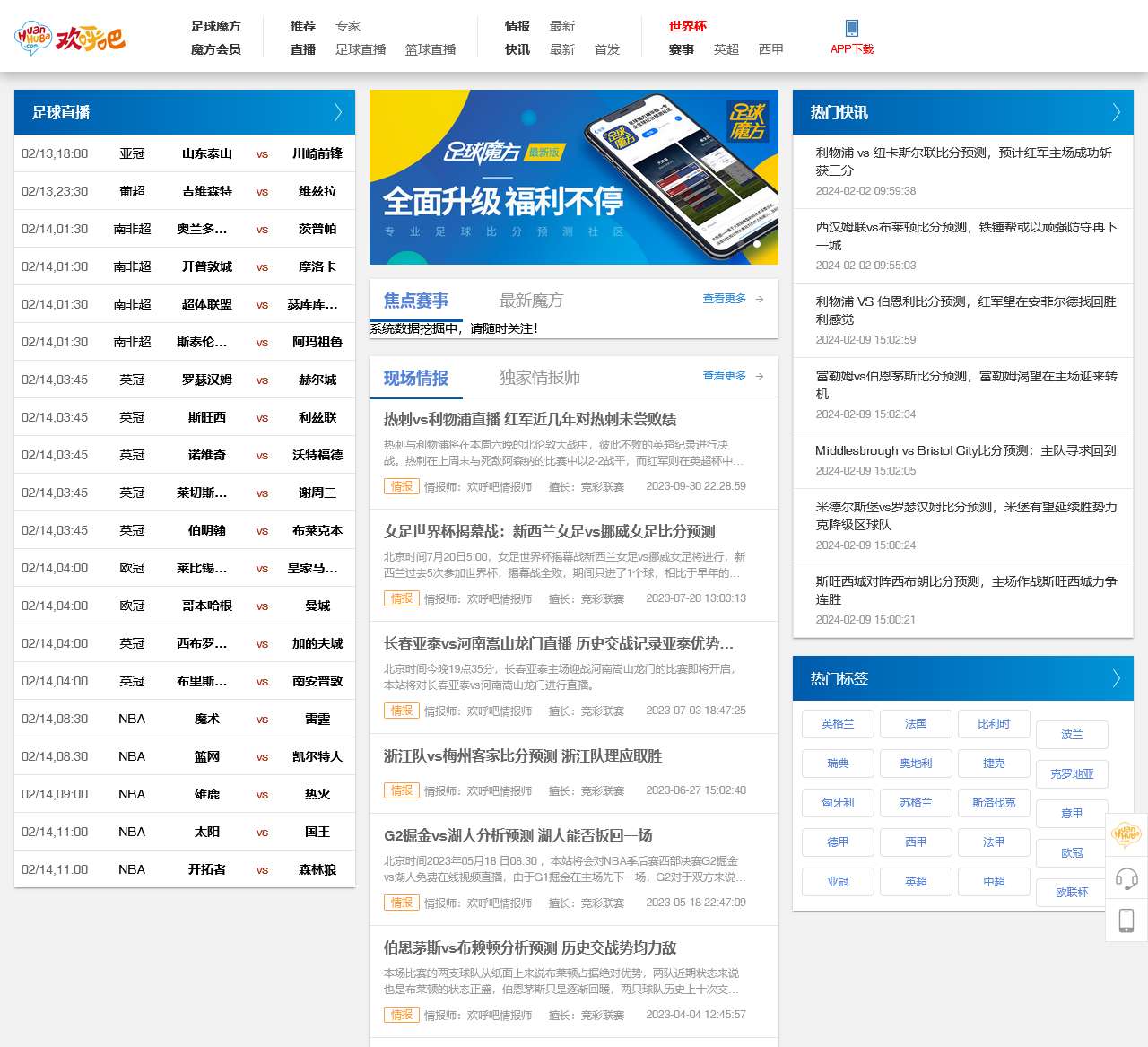1148x1047 pixels.
Task: Open the 足球魔方 upgrade banner
Action: (x=574, y=177)
